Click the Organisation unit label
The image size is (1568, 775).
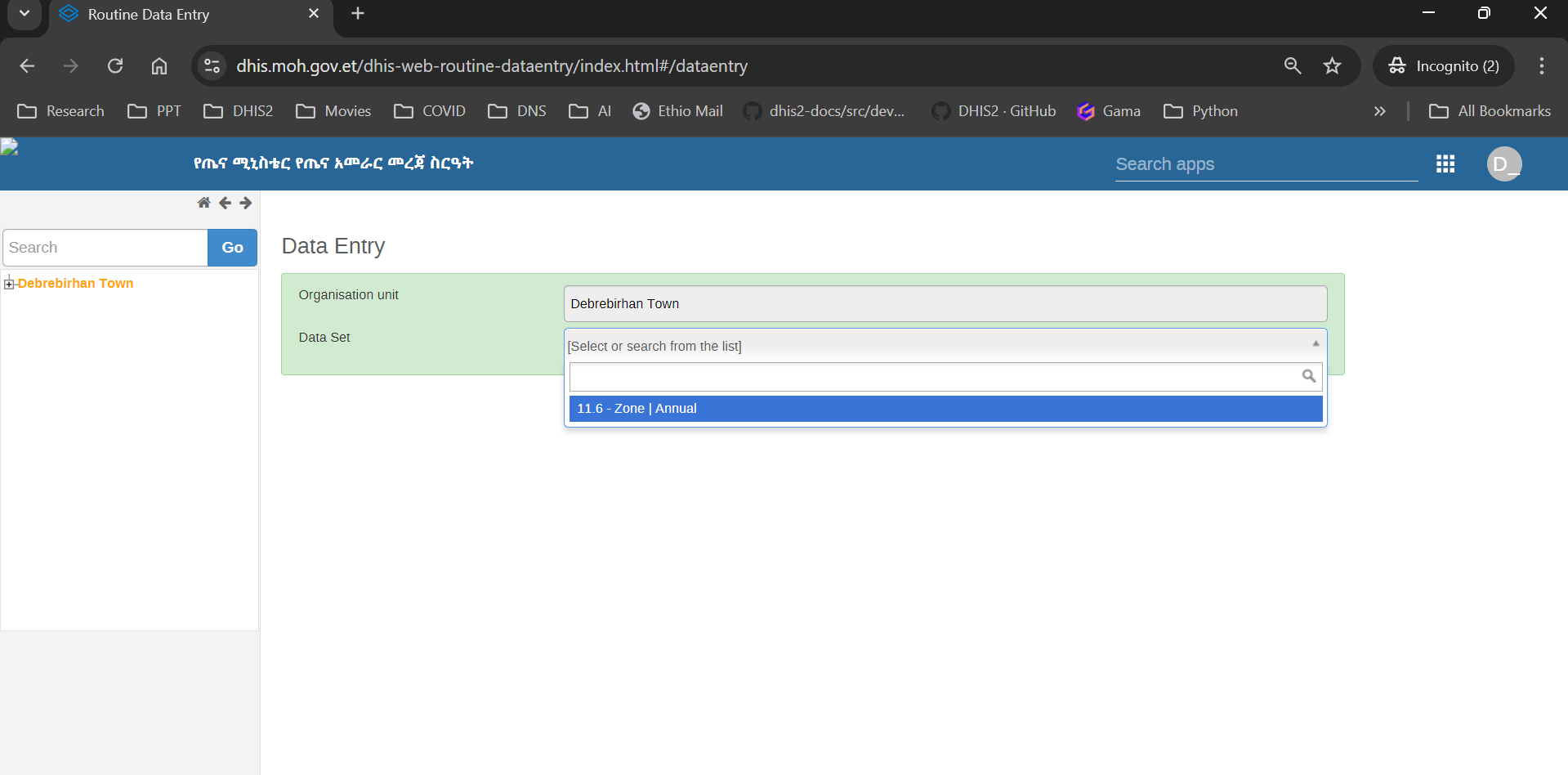(x=349, y=295)
